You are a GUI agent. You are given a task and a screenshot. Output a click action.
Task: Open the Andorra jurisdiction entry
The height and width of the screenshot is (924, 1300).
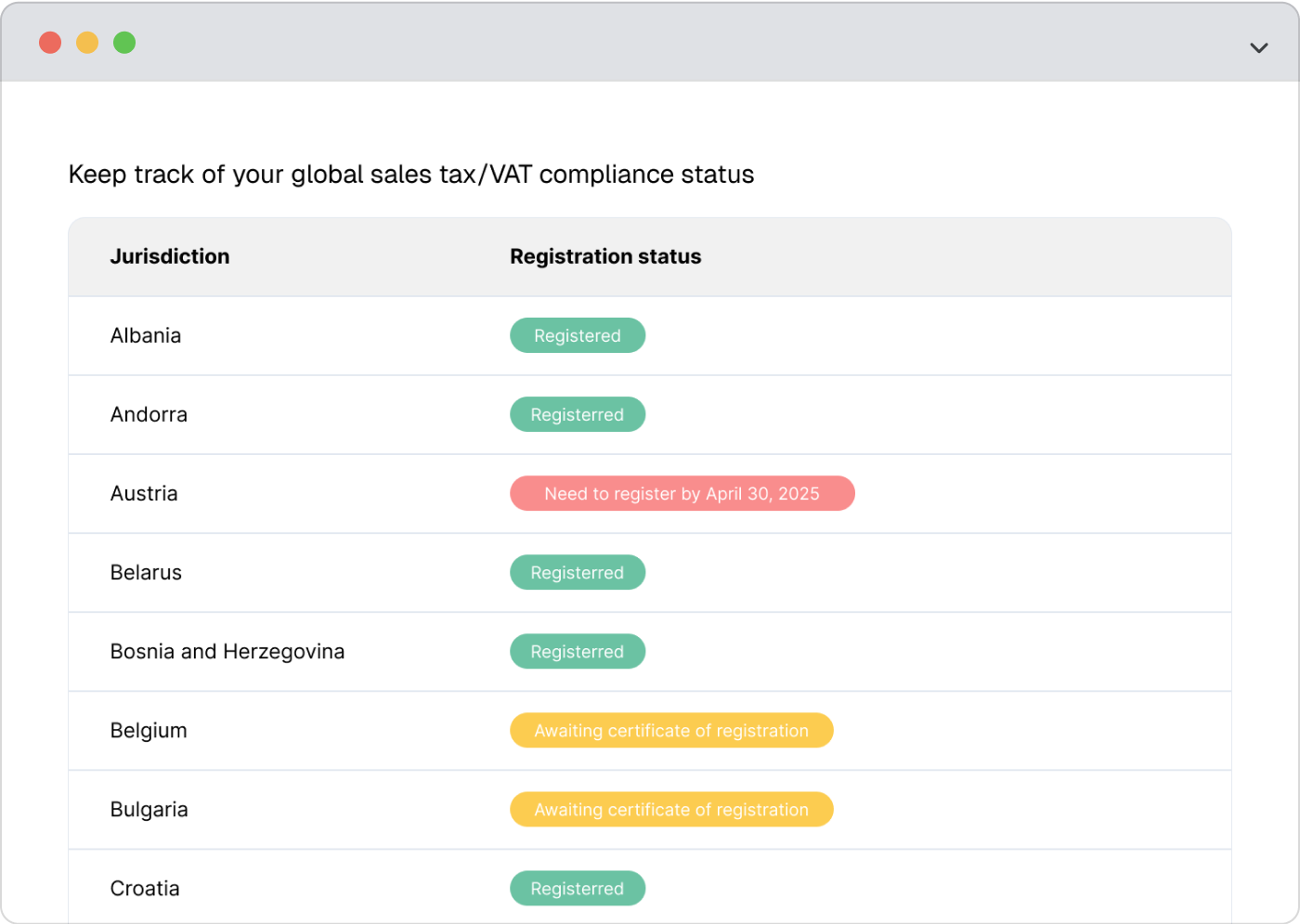tap(149, 414)
